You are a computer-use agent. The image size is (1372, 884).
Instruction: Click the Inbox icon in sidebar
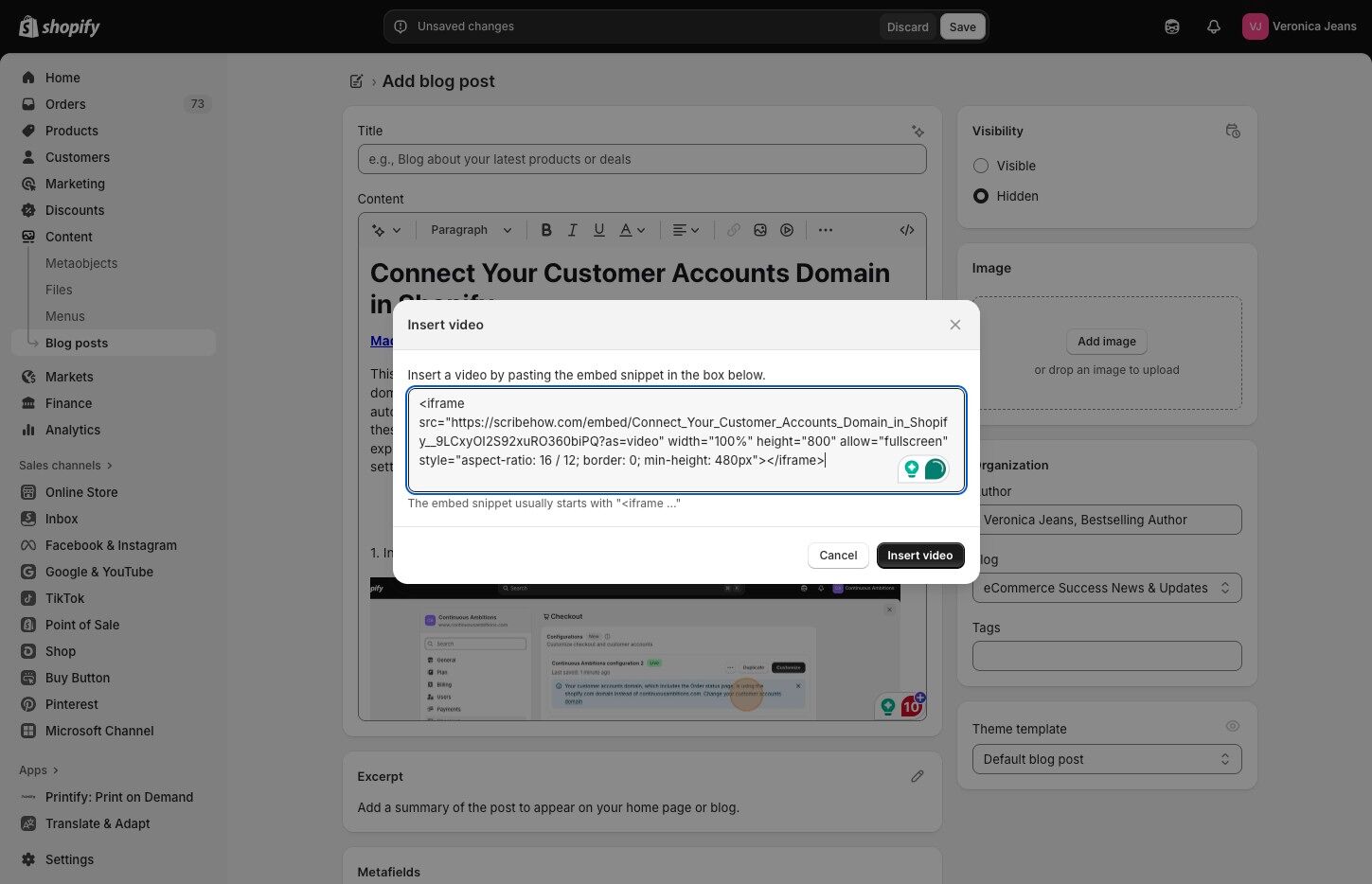click(28, 519)
